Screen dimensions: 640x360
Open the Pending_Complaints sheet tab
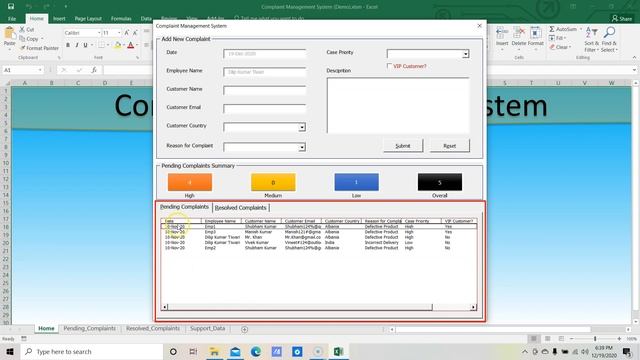(x=89, y=328)
